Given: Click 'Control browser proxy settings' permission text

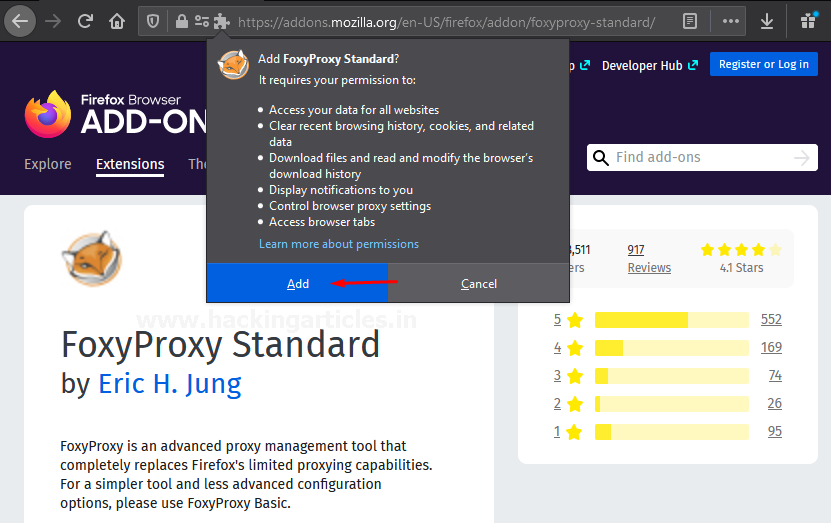Looking at the screenshot, I should pyautogui.click(x=350, y=206).
